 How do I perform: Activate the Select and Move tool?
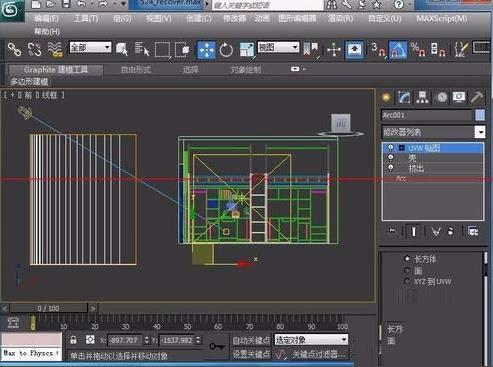(x=206, y=50)
